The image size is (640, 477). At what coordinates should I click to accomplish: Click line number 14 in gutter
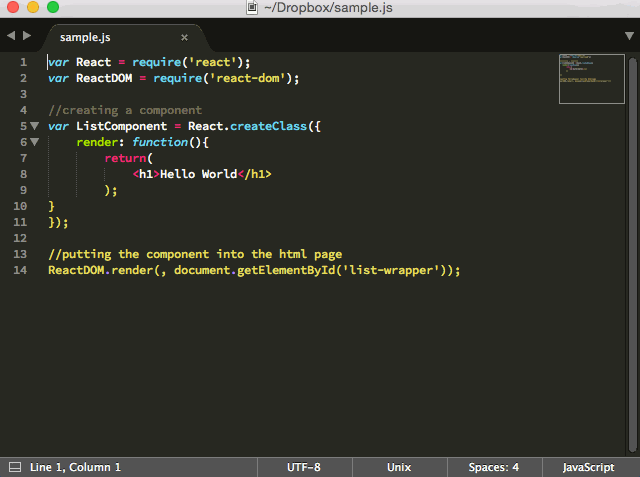(20, 270)
